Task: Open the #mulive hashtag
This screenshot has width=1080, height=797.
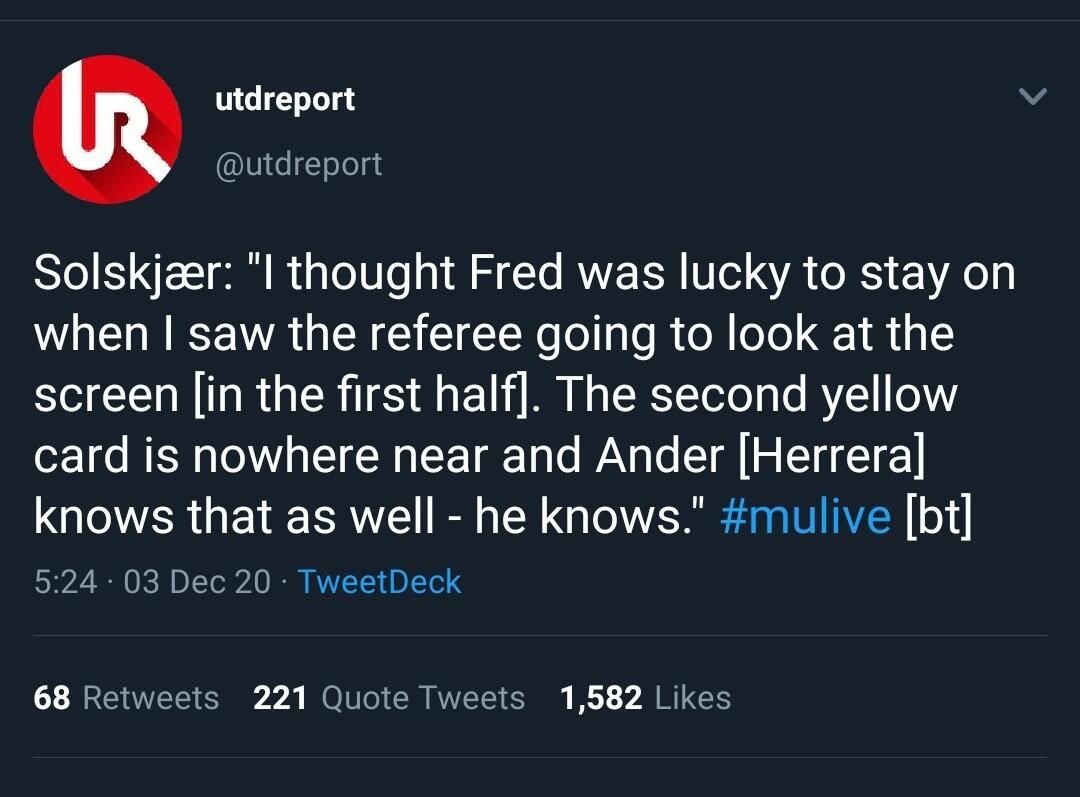Action: pyautogui.click(x=804, y=517)
